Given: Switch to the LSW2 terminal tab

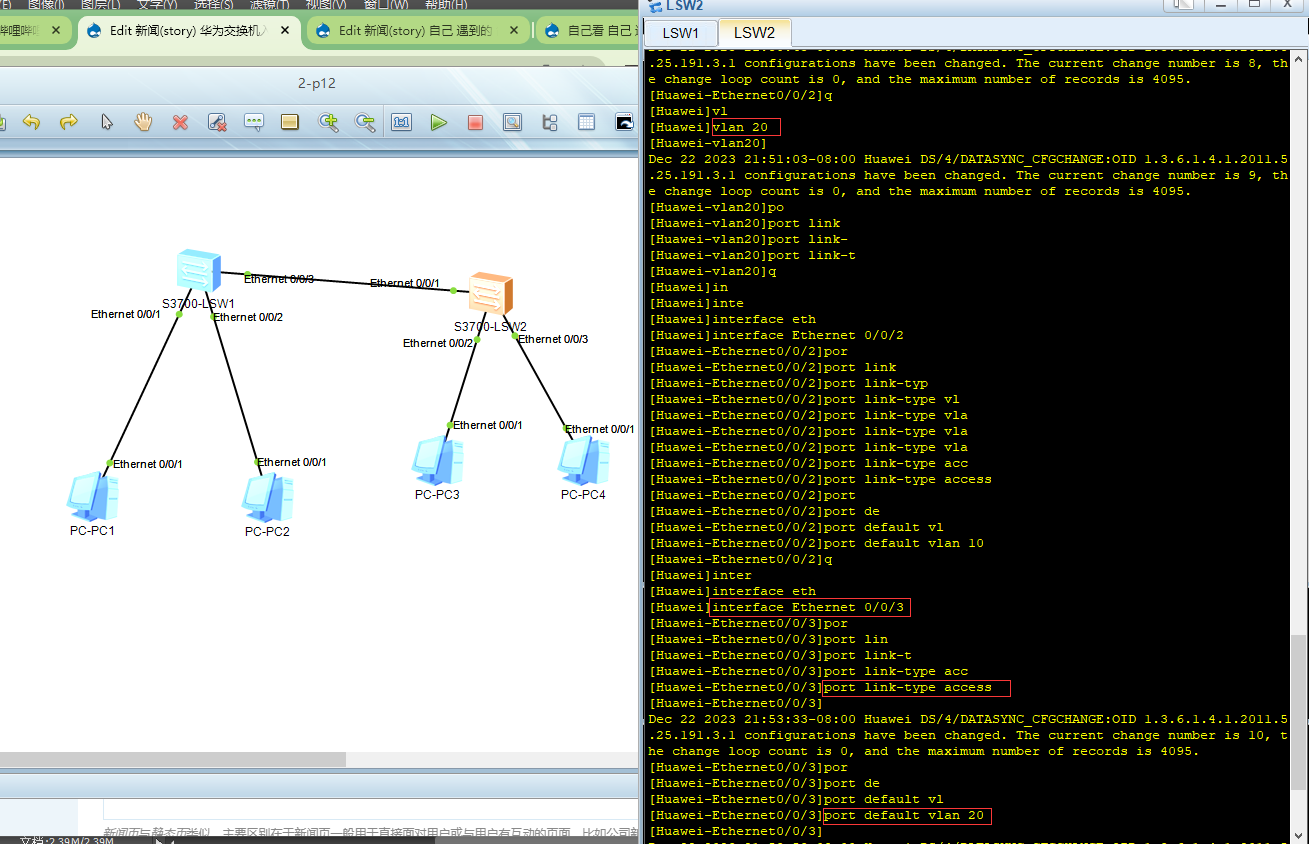Looking at the screenshot, I should click(754, 32).
